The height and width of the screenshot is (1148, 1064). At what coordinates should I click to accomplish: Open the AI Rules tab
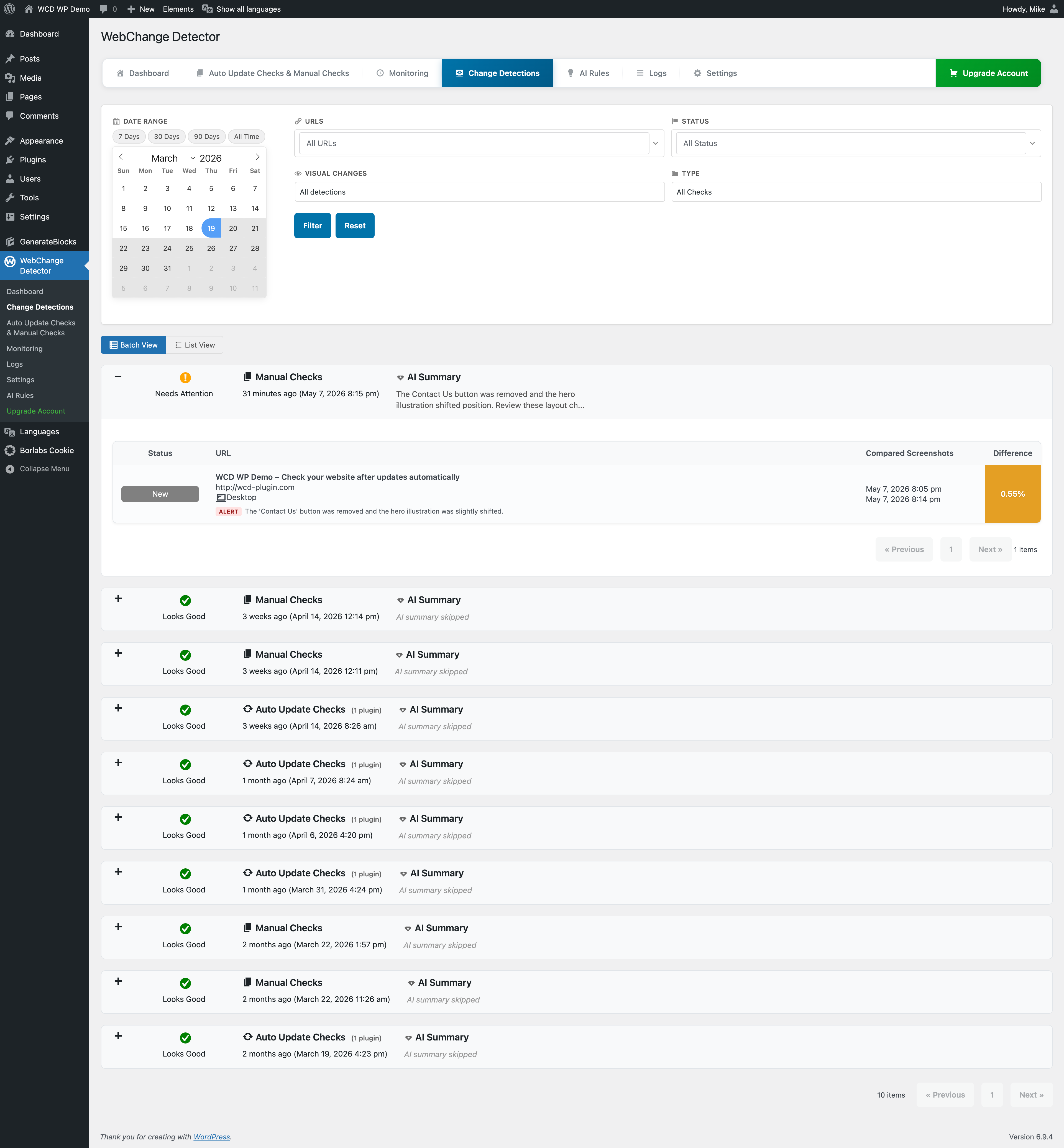point(588,73)
